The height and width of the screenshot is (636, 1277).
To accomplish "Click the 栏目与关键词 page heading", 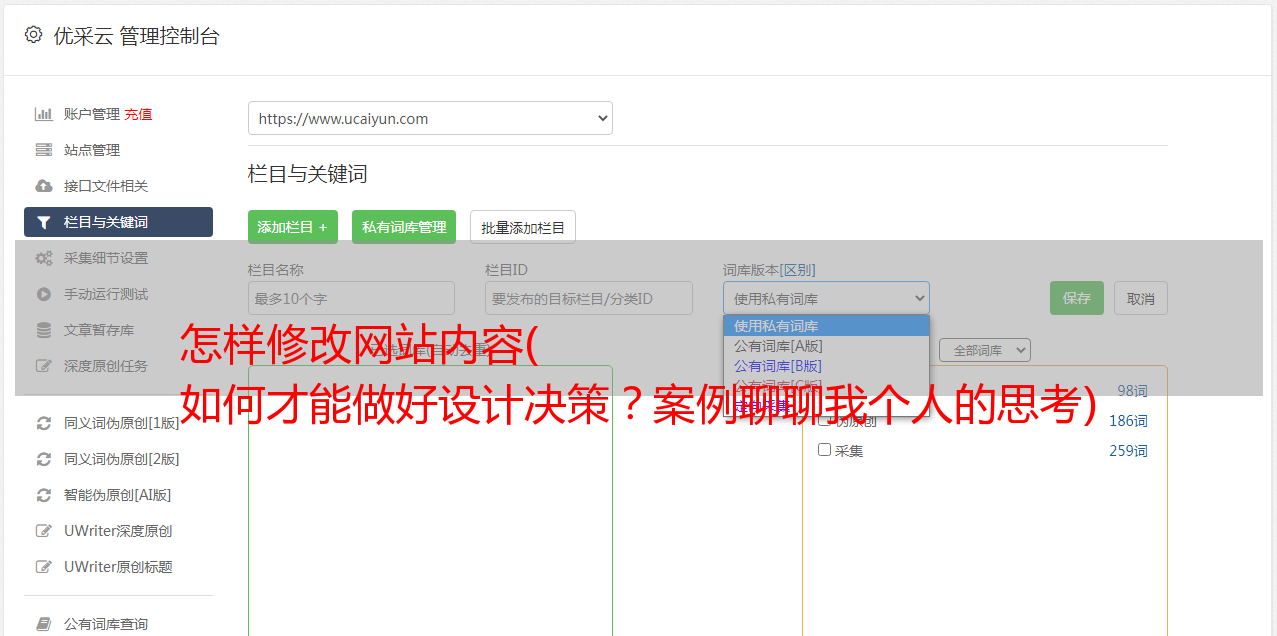I will click(308, 174).
